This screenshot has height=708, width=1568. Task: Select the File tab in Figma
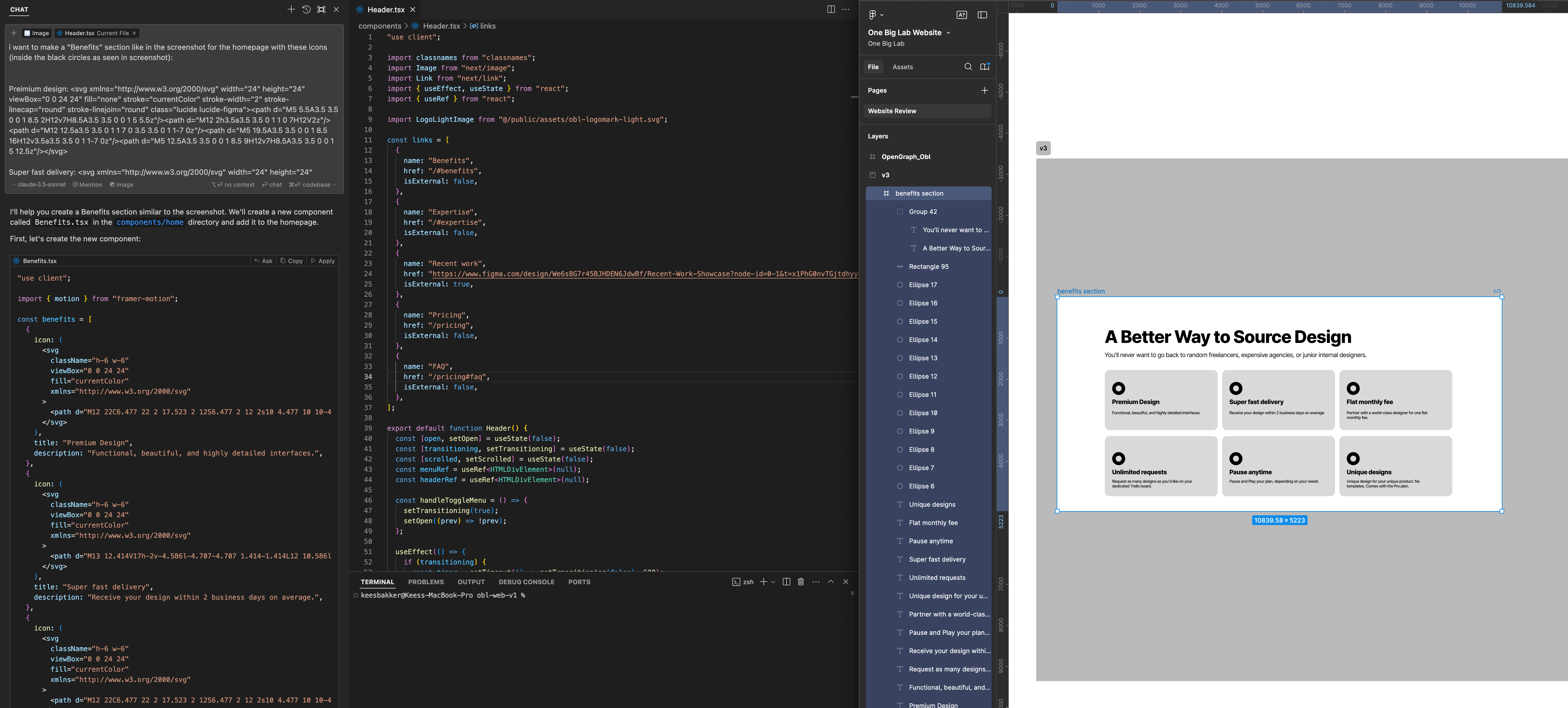coord(873,67)
